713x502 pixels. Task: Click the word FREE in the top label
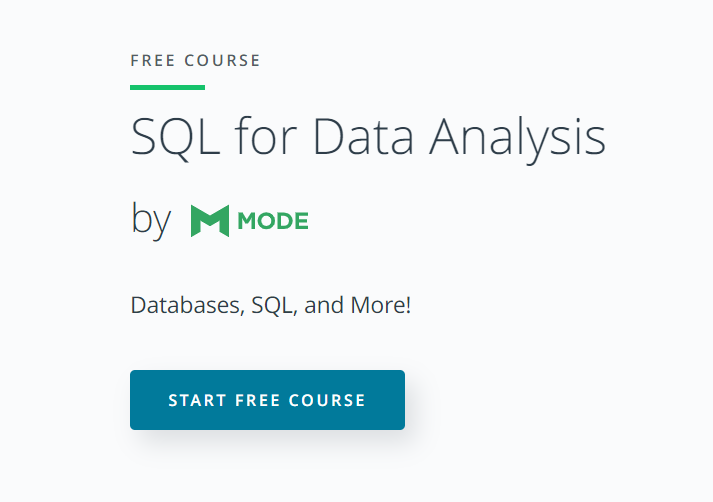pyautogui.click(x=153, y=60)
